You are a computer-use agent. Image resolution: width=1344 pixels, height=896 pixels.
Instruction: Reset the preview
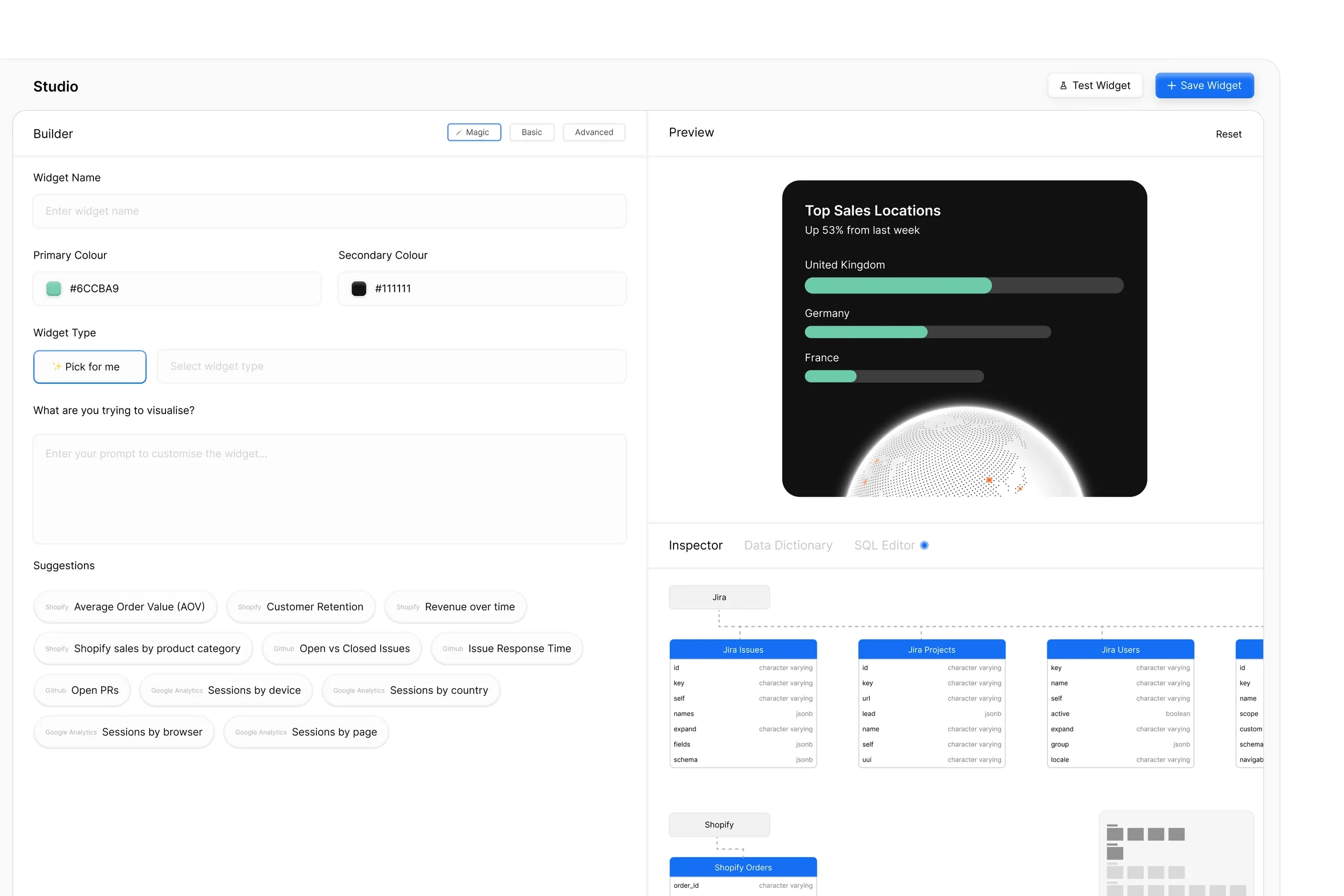[1228, 134]
